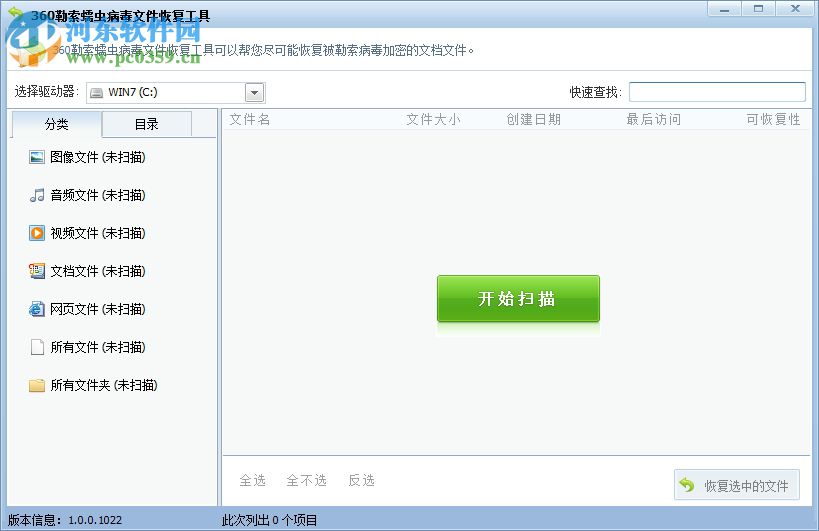Select 所有文件 (未扫描) category
Viewport: 819px width, 531px height.
tap(87, 347)
